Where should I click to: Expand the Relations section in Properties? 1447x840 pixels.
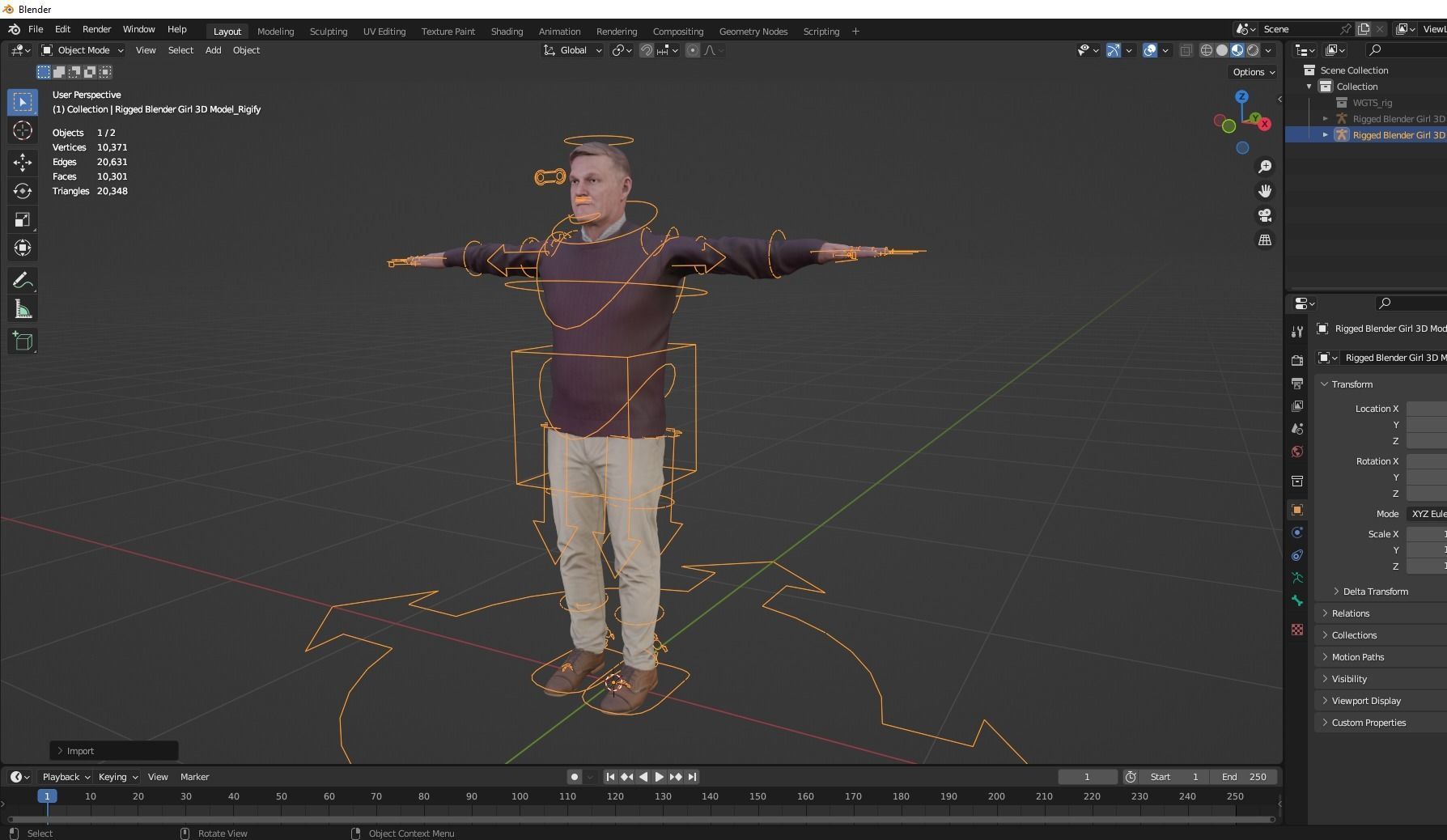click(1350, 613)
